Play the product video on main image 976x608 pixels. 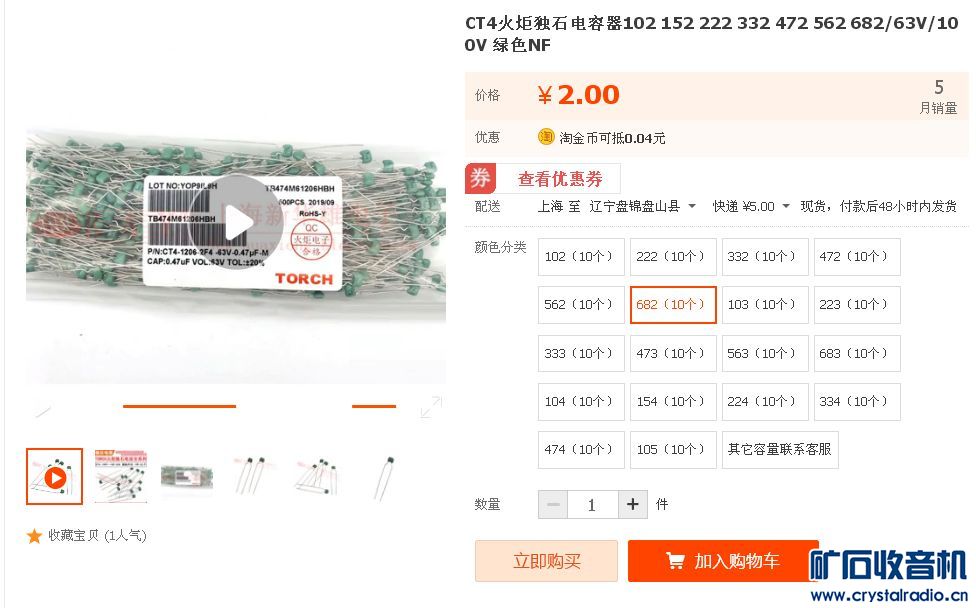pos(235,222)
